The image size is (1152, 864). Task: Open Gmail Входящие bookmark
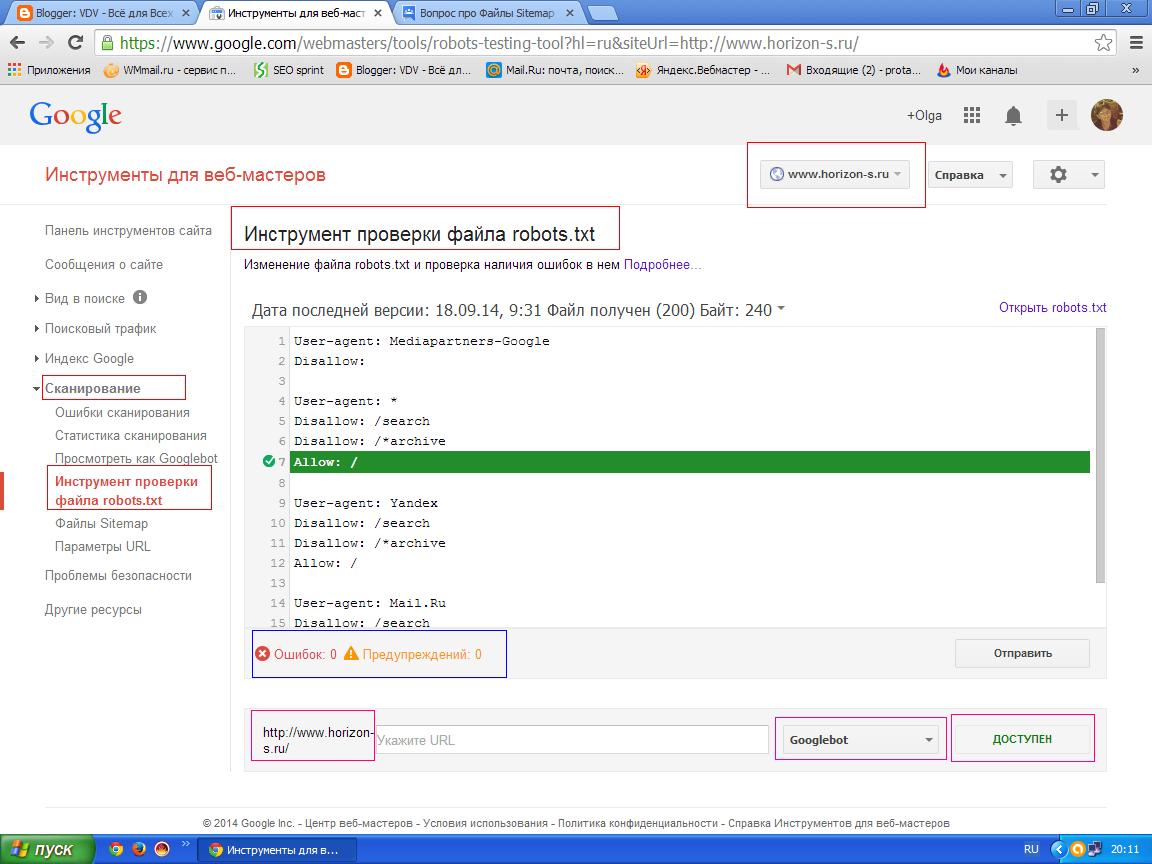tap(853, 70)
